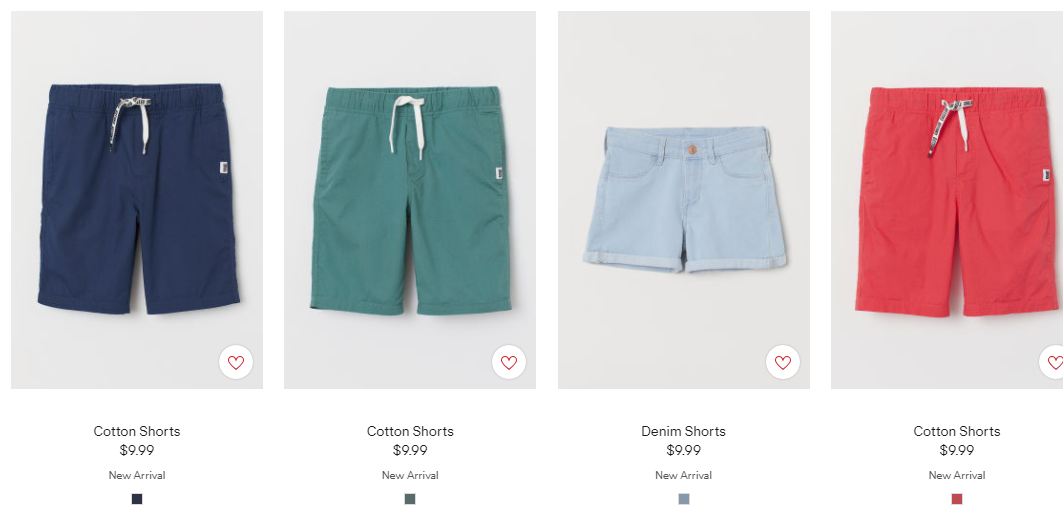Click New Arrival label under navy shorts

click(137, 475)
